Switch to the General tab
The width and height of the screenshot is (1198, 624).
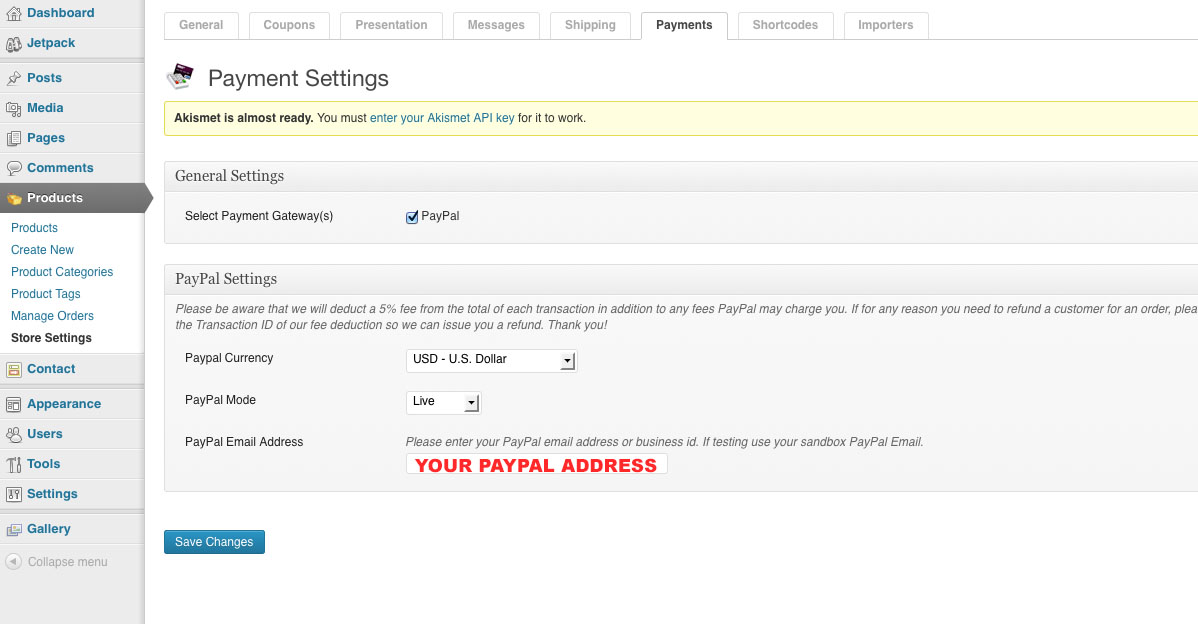[x=201, y=25]
